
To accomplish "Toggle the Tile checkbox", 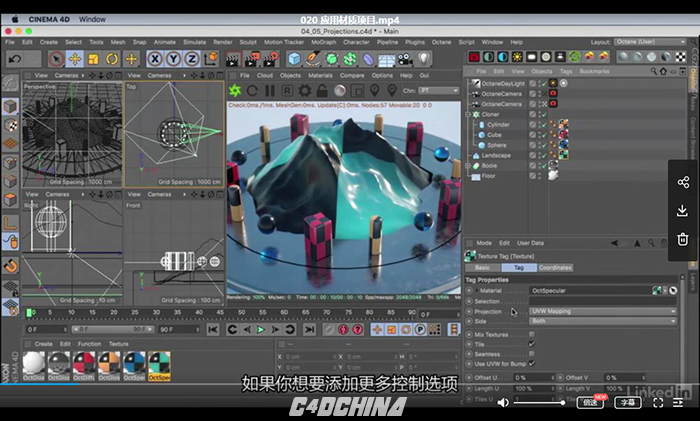I will (532, 344).
